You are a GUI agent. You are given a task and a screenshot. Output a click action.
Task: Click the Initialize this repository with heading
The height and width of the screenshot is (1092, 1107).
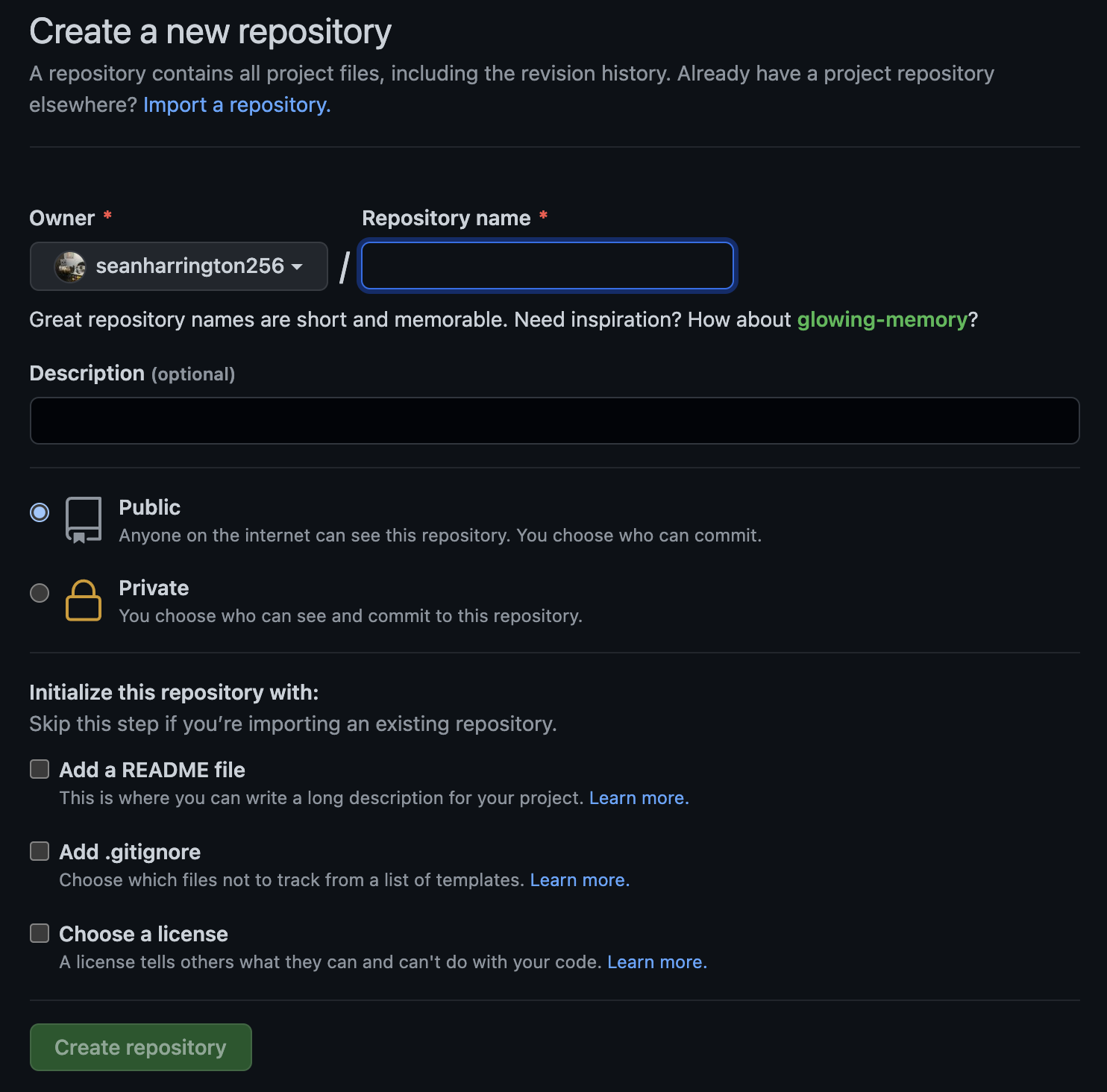174,692
